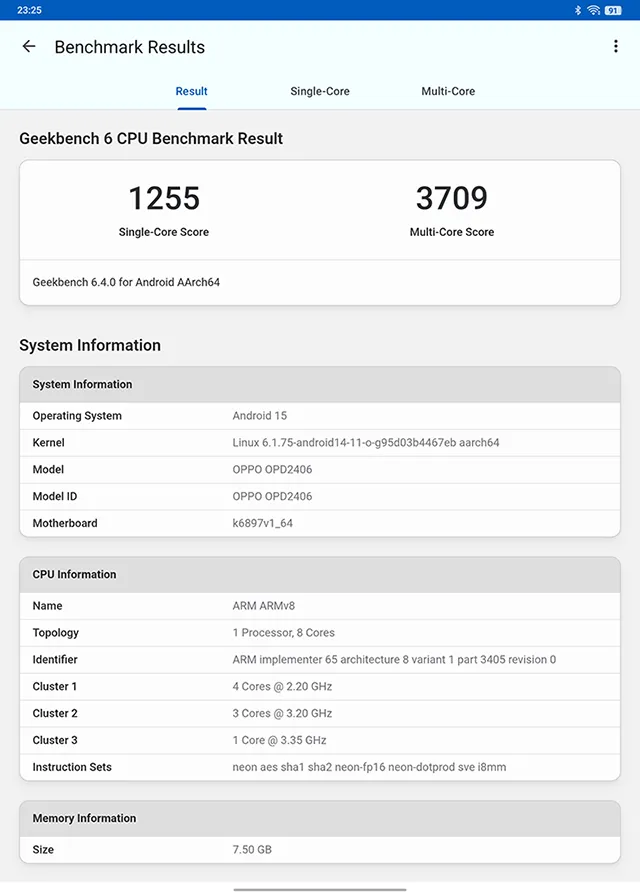Tap the Multi-Core Score label
The height and width of the screenshot is (896, 640).
[x=451, y=232]
